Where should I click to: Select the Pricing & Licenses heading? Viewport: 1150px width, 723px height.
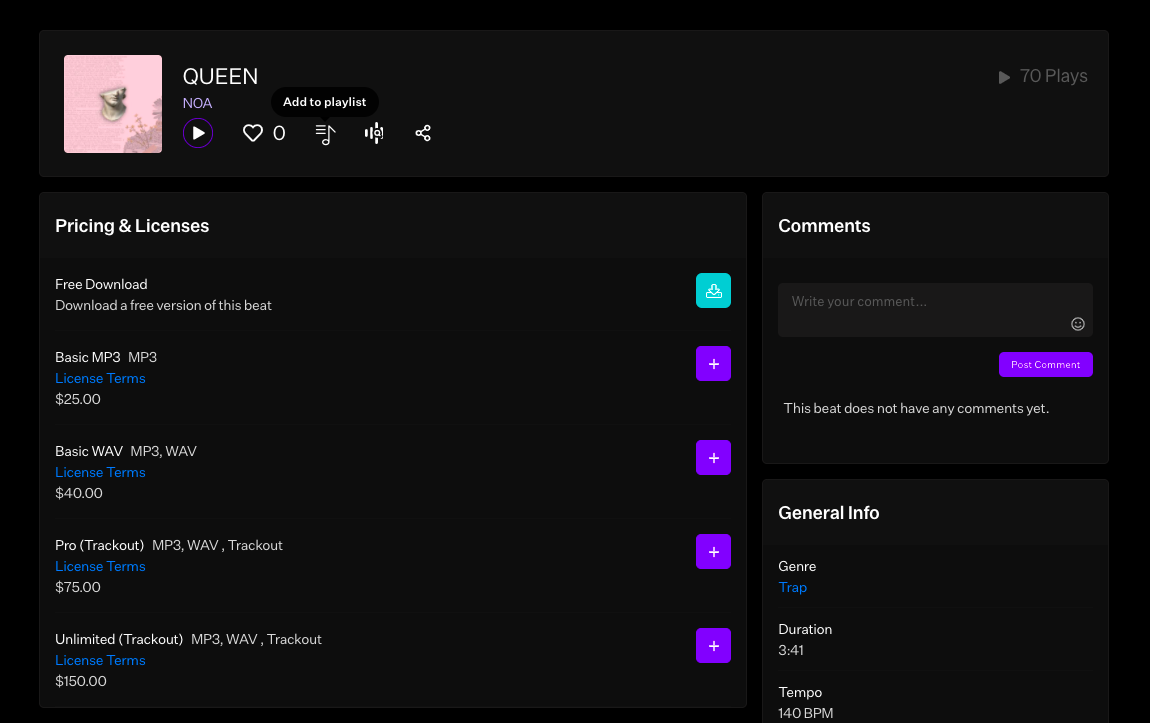point(132,226)
